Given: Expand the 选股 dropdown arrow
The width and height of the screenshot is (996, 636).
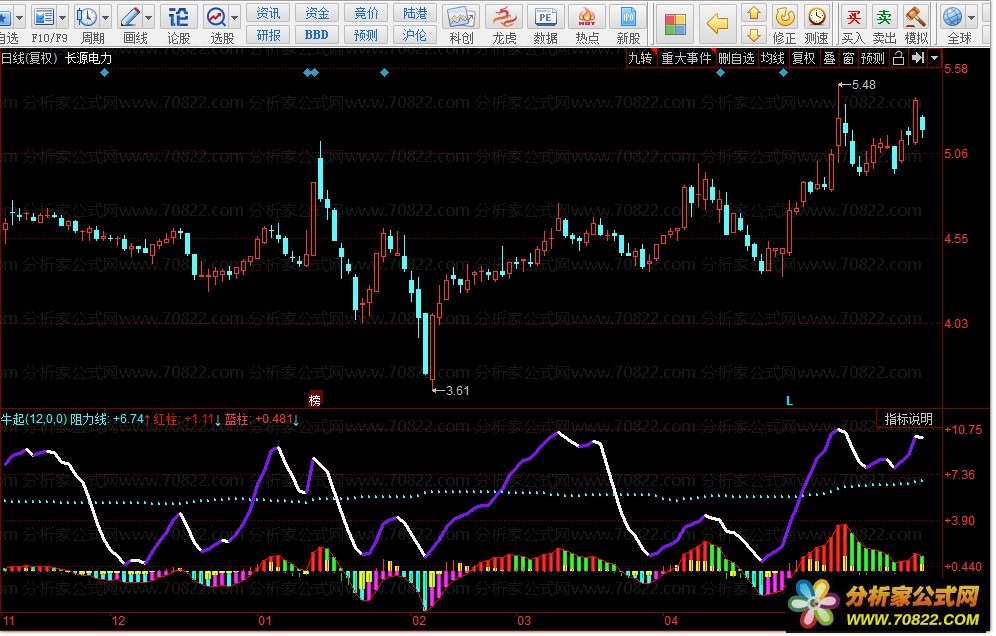Looking at the screenshot, I should point(235,18).
